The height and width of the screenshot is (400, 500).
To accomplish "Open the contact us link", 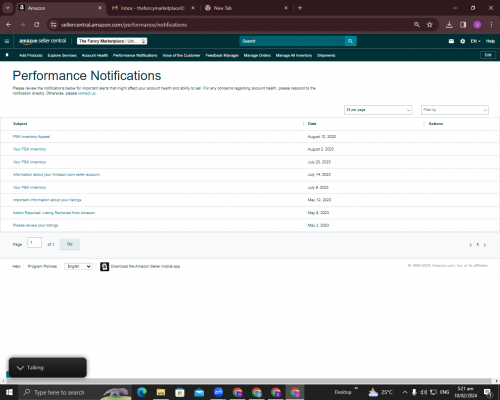I will (x=87, y=93).
